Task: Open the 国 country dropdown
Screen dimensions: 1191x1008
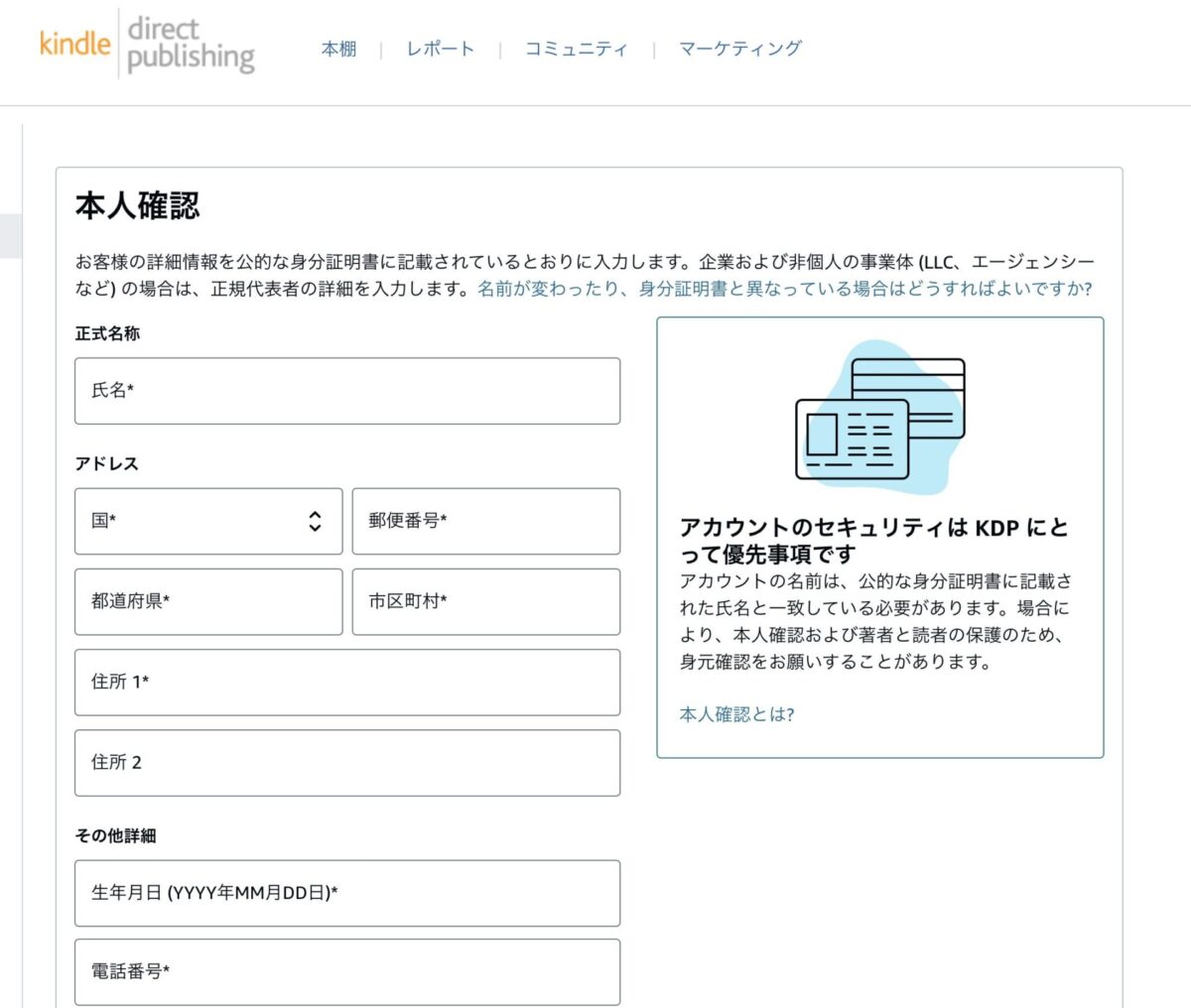Action: coord(208,521)
